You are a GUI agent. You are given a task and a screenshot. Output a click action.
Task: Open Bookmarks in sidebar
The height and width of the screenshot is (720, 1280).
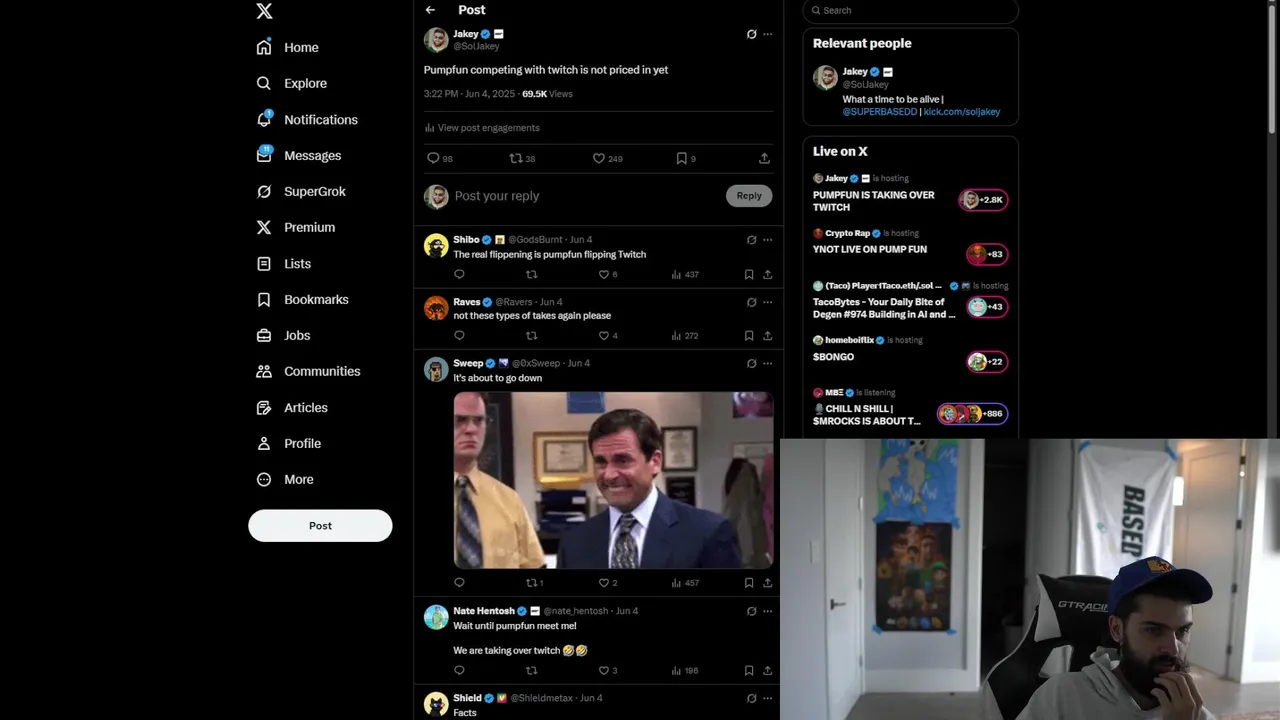click(x=302, y=299)
